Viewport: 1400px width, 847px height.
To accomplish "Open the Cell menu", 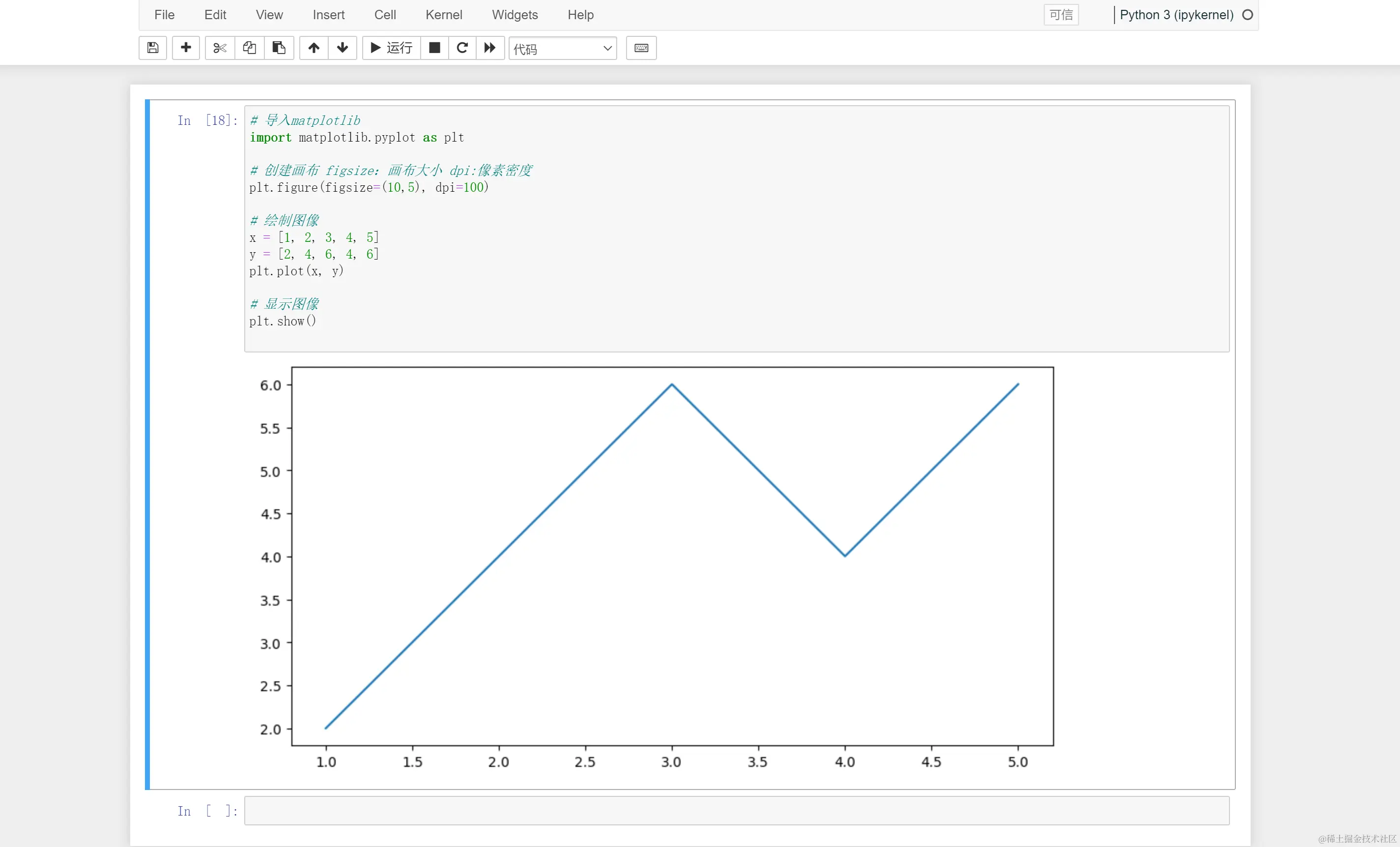I will [x=385, y=15].
